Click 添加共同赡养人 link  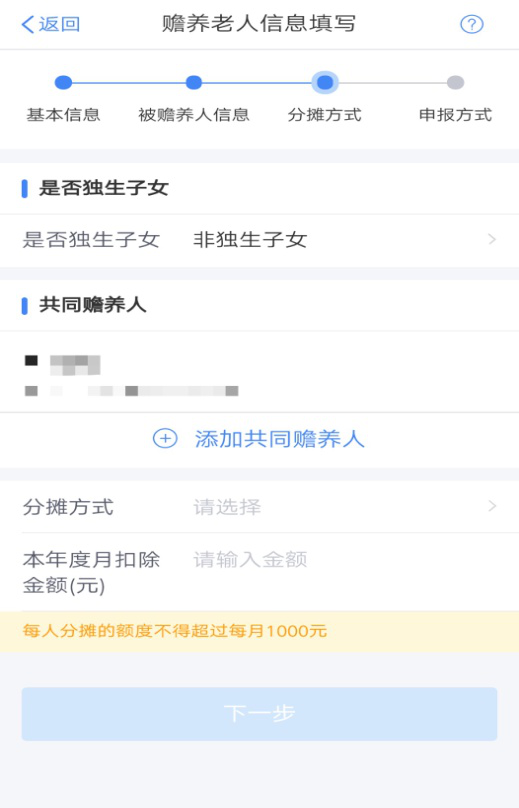pos(279,439)
